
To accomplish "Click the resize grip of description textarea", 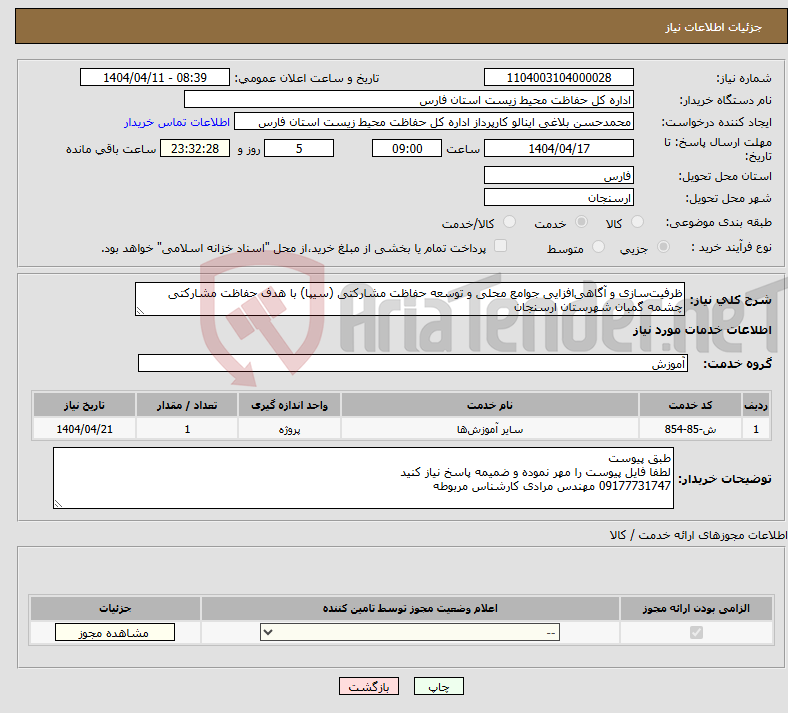I will [x=140, y=312].
